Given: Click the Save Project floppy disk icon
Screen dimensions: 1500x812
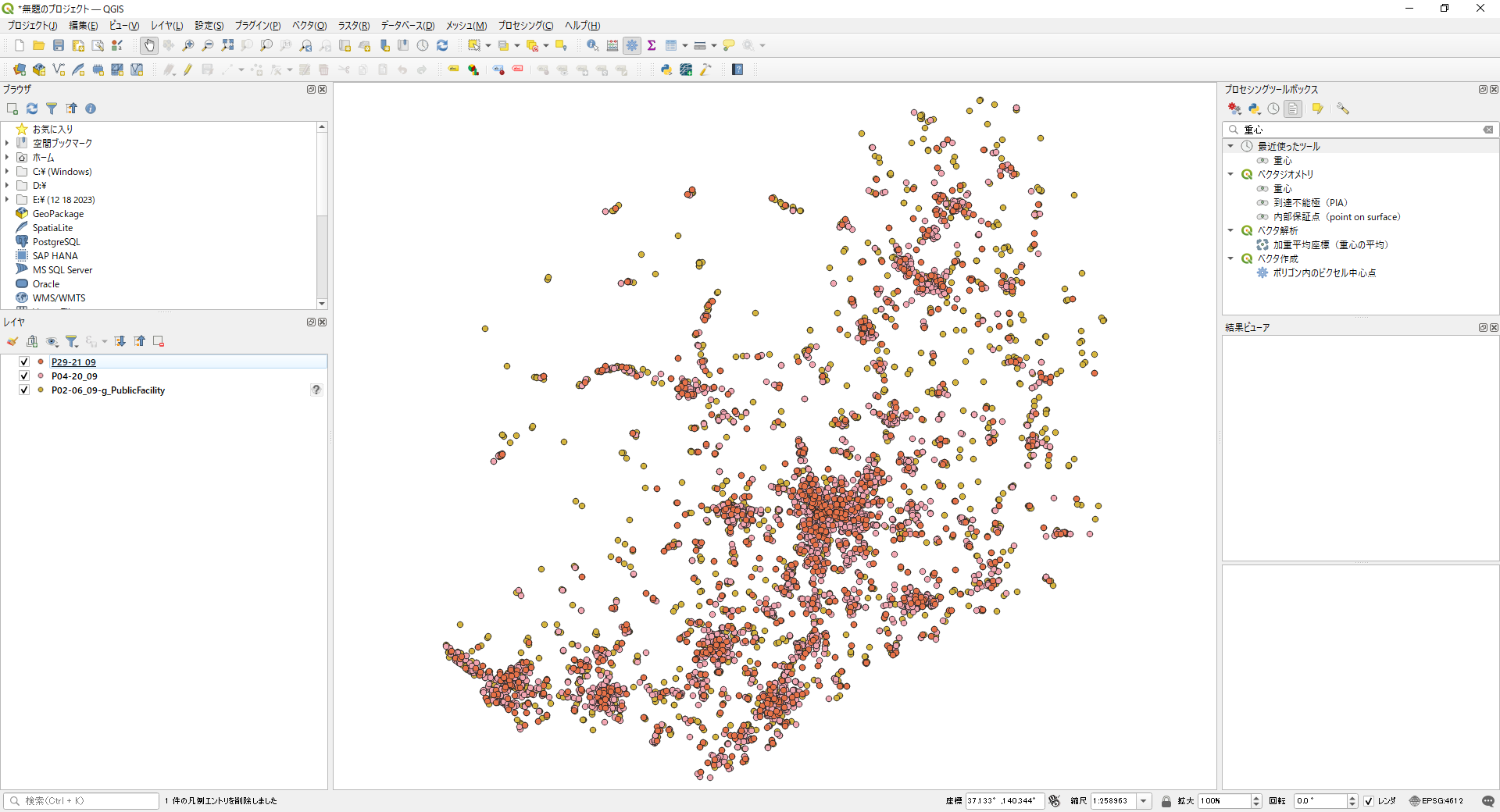Looking at the screenshot, I should coord(58,45).
